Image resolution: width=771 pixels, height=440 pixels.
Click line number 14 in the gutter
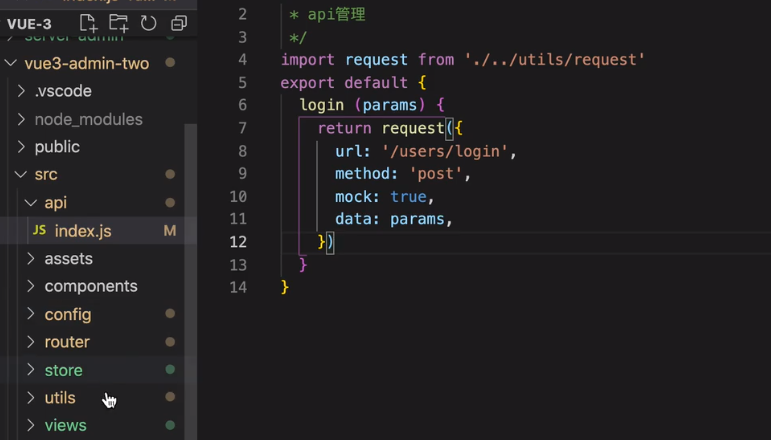coord(238,287)
